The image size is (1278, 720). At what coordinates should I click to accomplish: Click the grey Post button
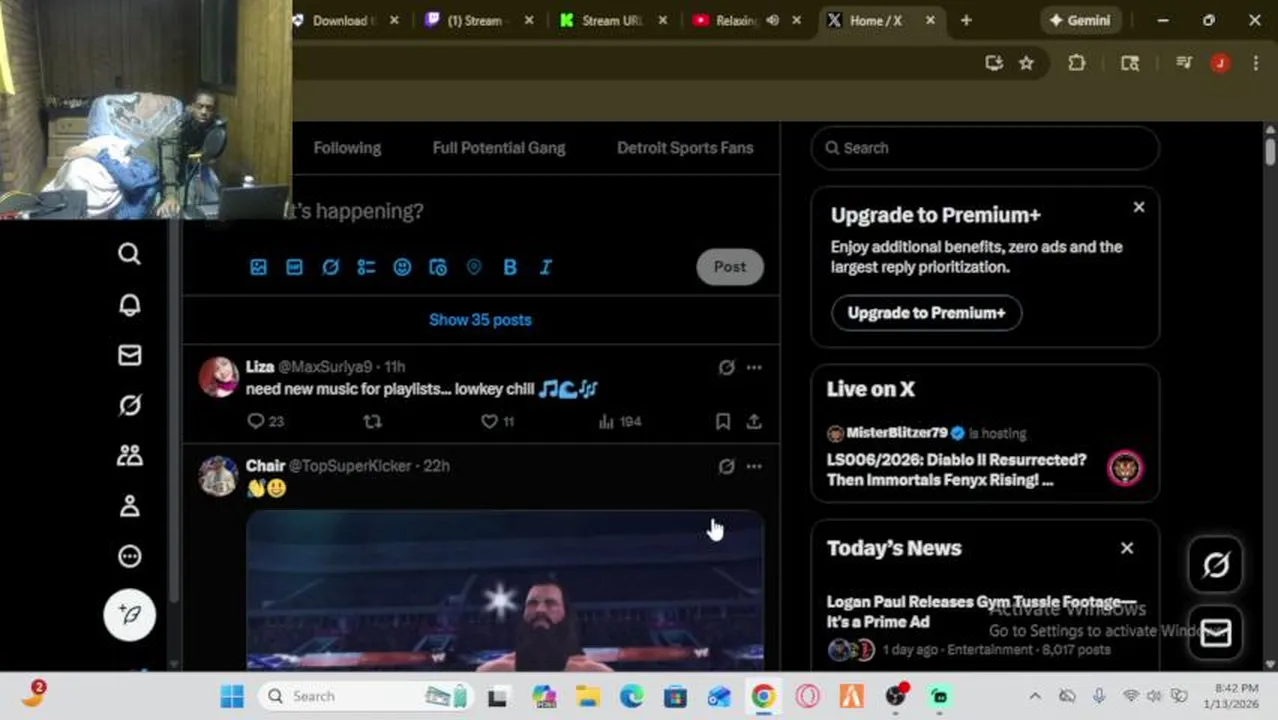click(729, 267)
